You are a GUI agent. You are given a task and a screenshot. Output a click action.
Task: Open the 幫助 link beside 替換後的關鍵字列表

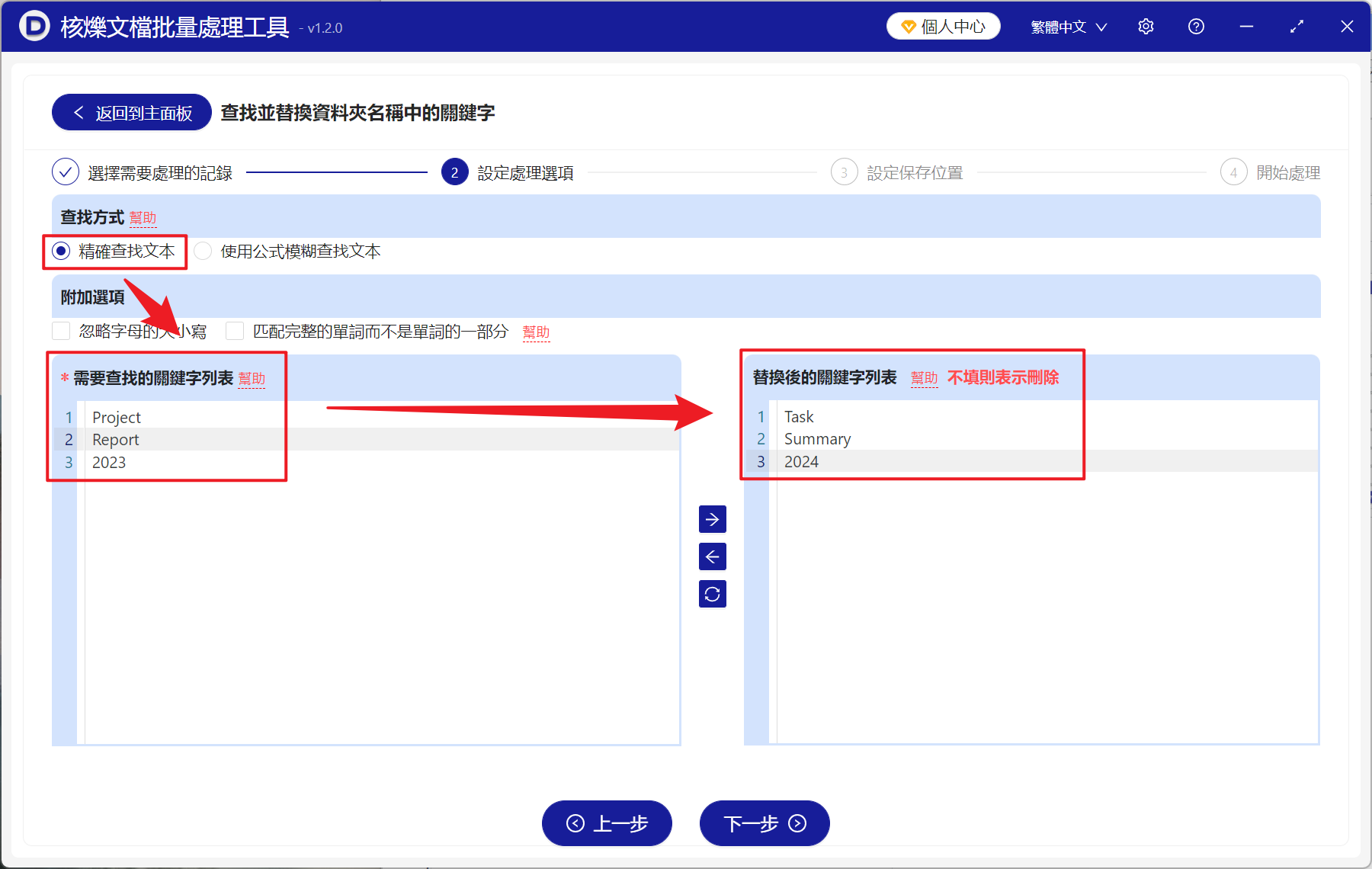(924, 377)
